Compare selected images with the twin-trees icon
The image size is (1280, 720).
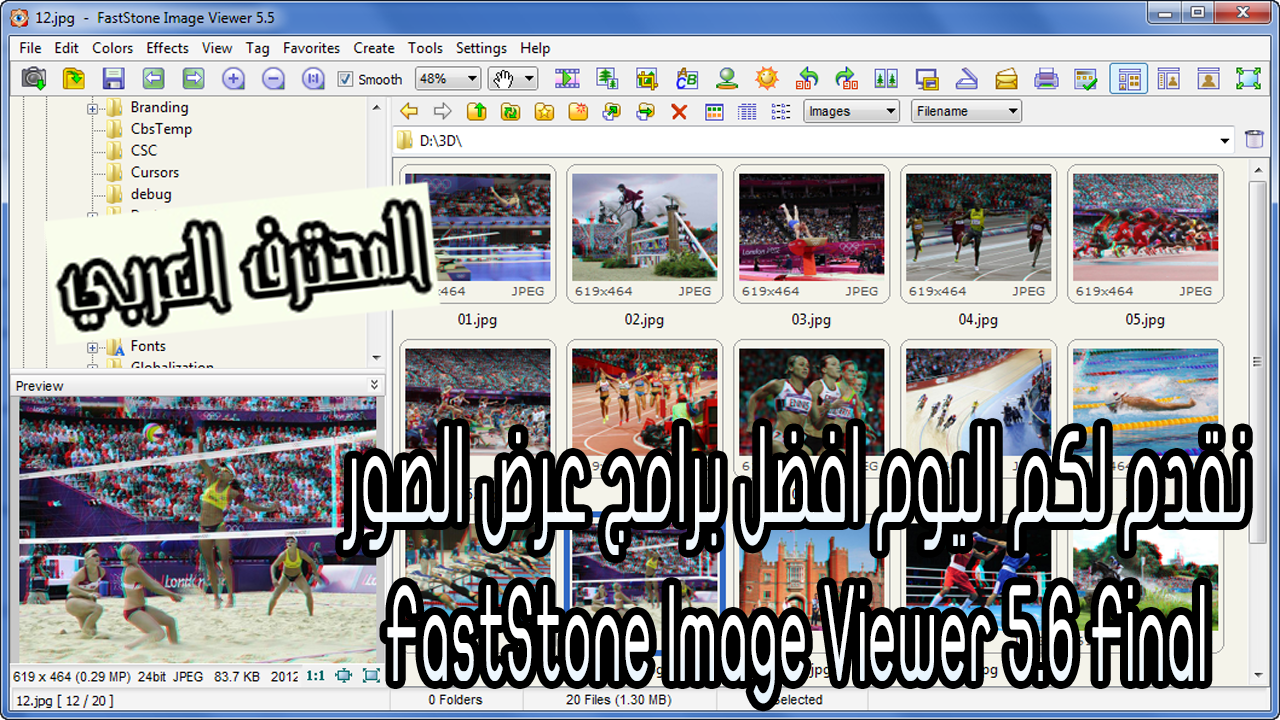[x=886, y=78]
